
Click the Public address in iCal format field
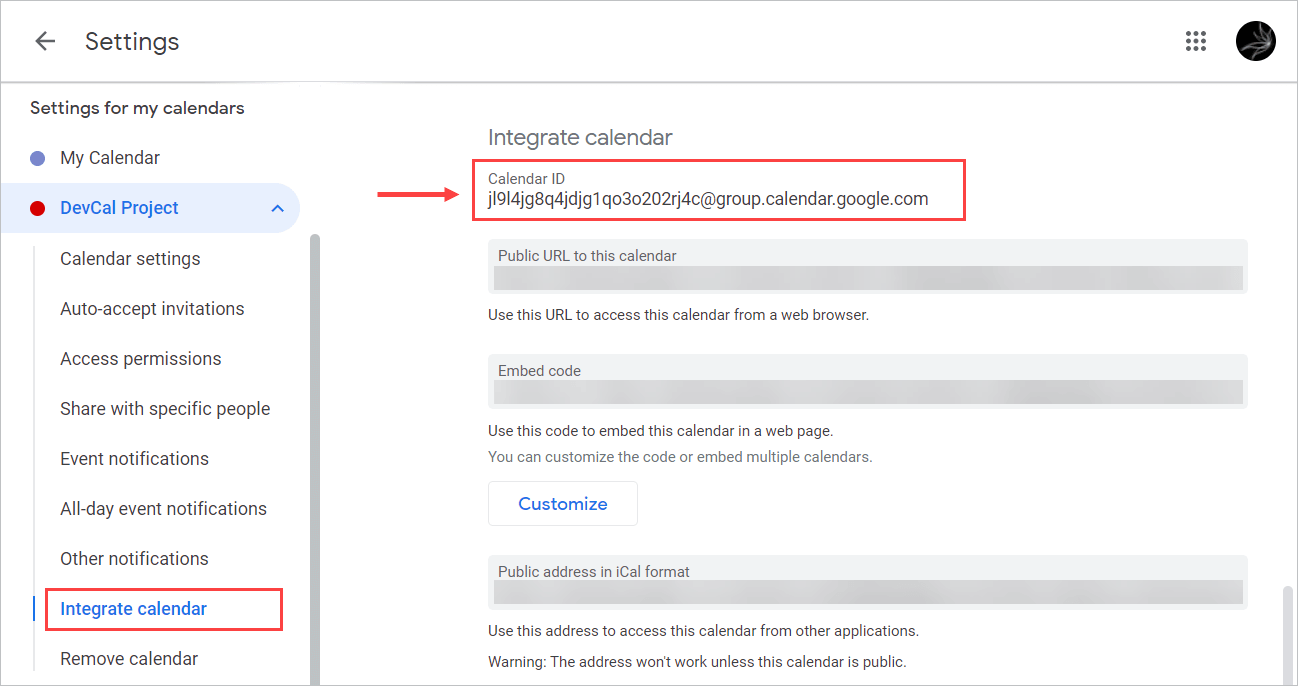[x=868, y=582]
